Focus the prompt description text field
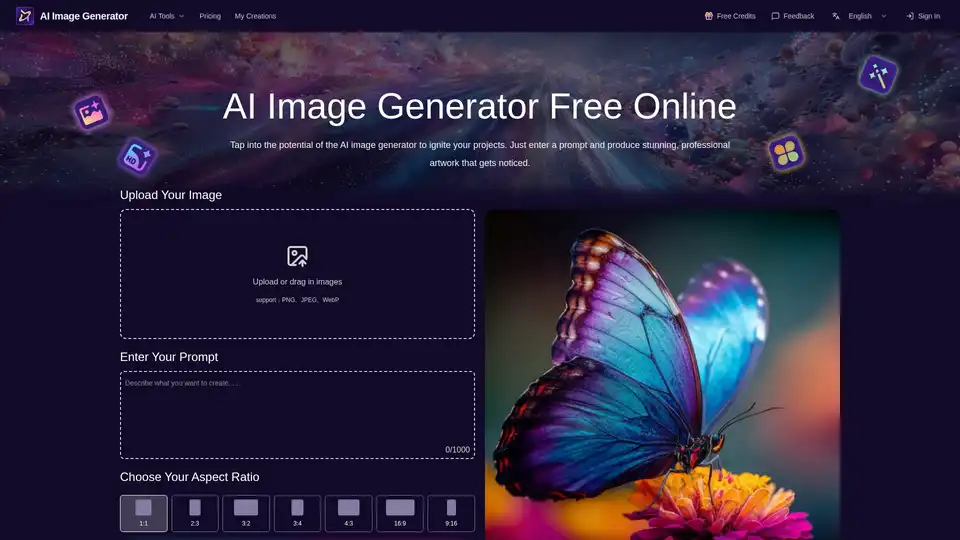 (x=298, y=414)
